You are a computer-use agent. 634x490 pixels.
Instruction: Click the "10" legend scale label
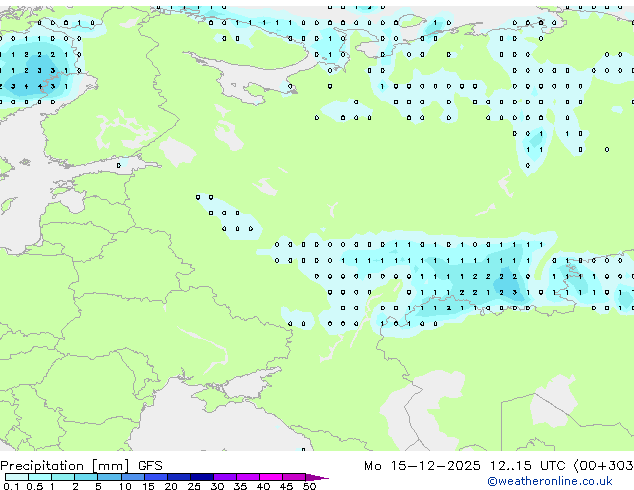click(x=125, y=486)
